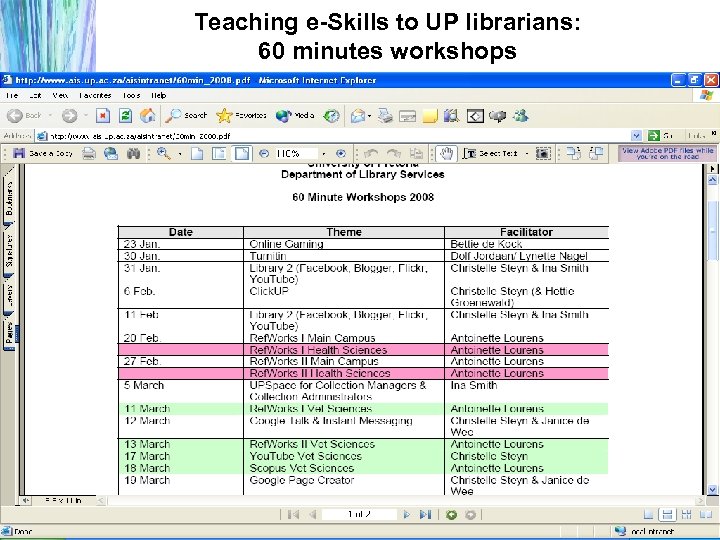Go to previous page arrow
The height and width of the screenshot is (540, 720).
[x=313, y=514]
